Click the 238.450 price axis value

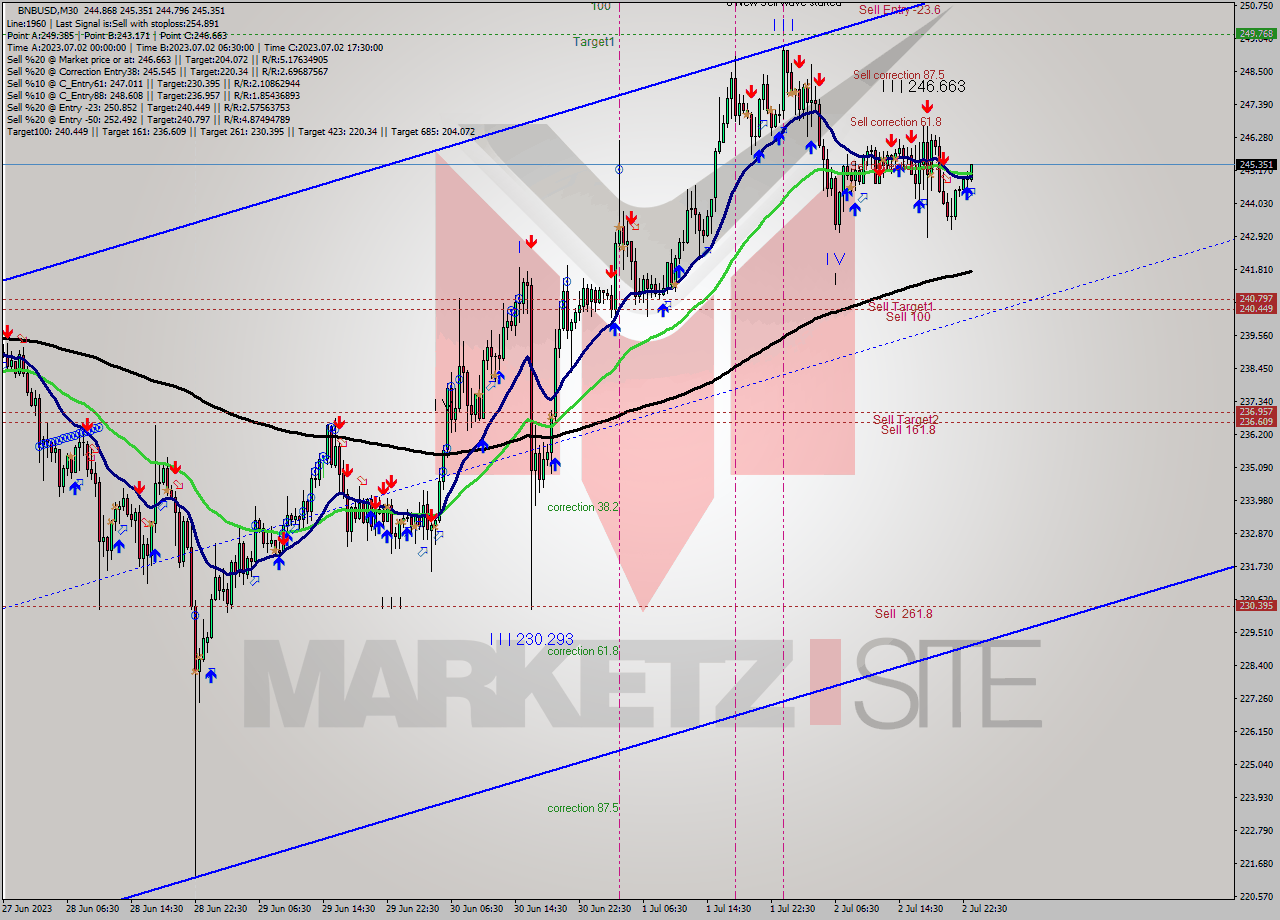pos(1256,369)
